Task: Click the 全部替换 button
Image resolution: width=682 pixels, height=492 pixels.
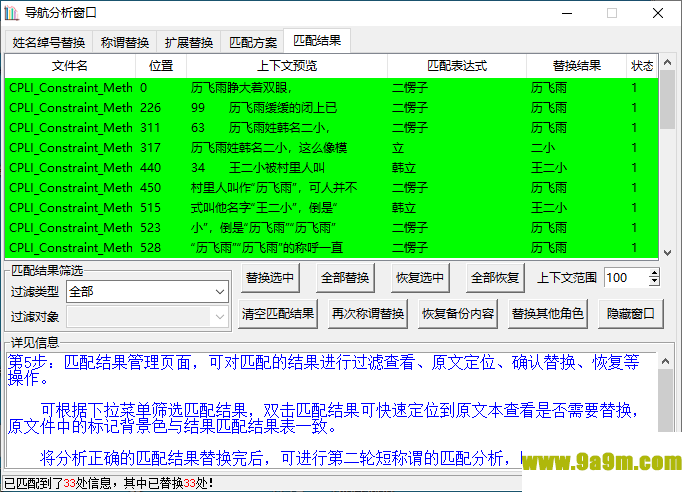Action: pyautogui.click(x=345, y=278)
